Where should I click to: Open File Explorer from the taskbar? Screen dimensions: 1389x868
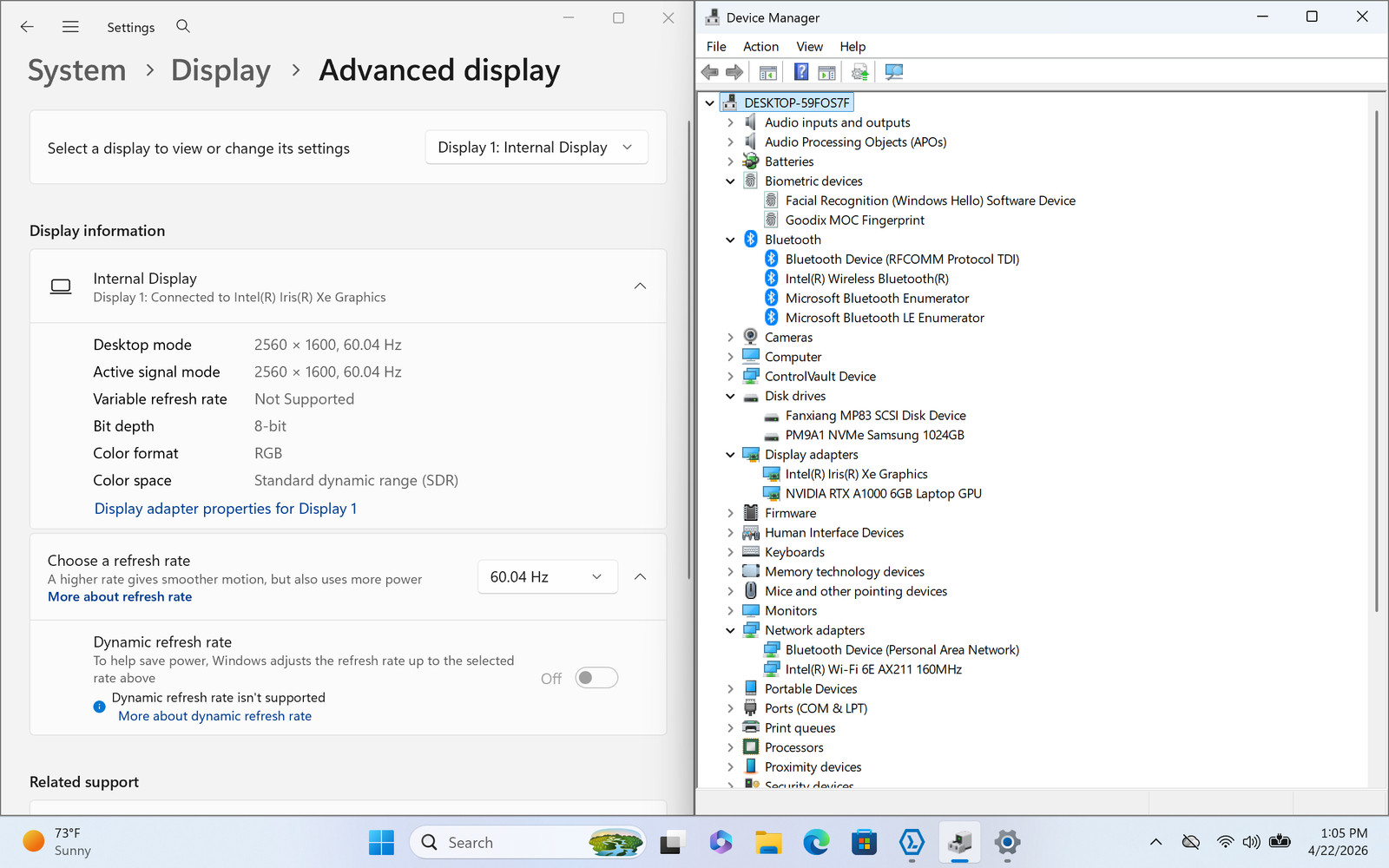[767, 842]
